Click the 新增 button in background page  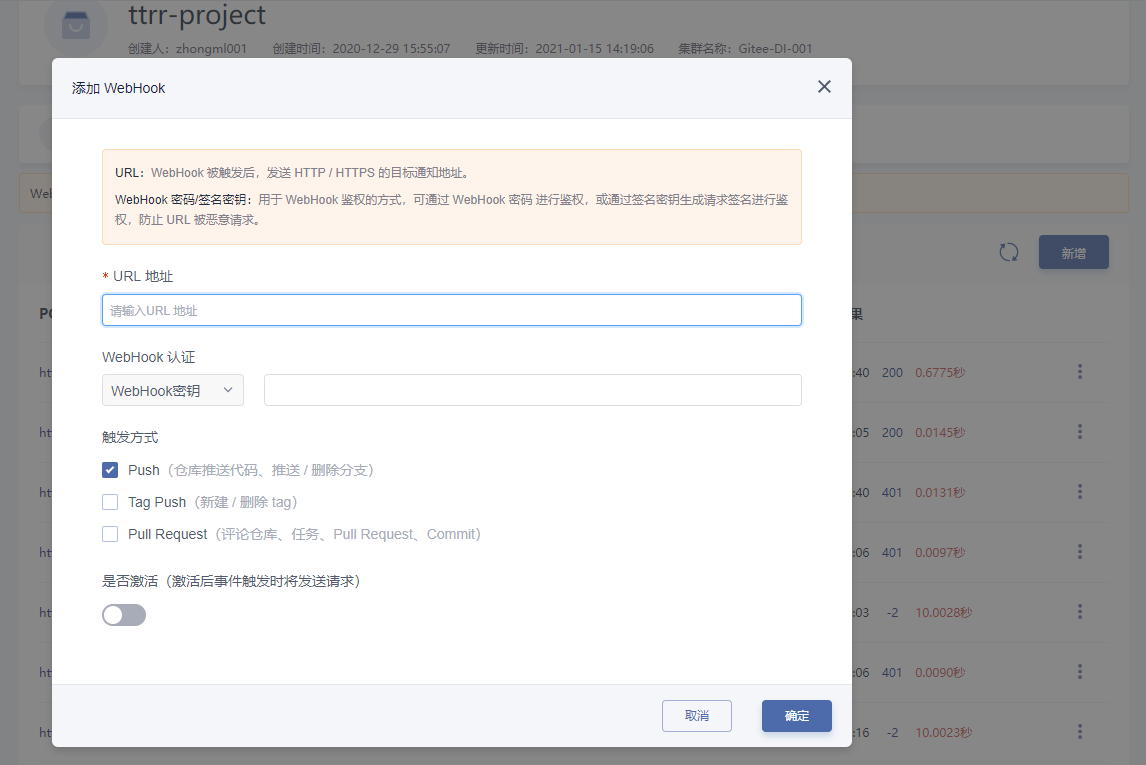1074,252
